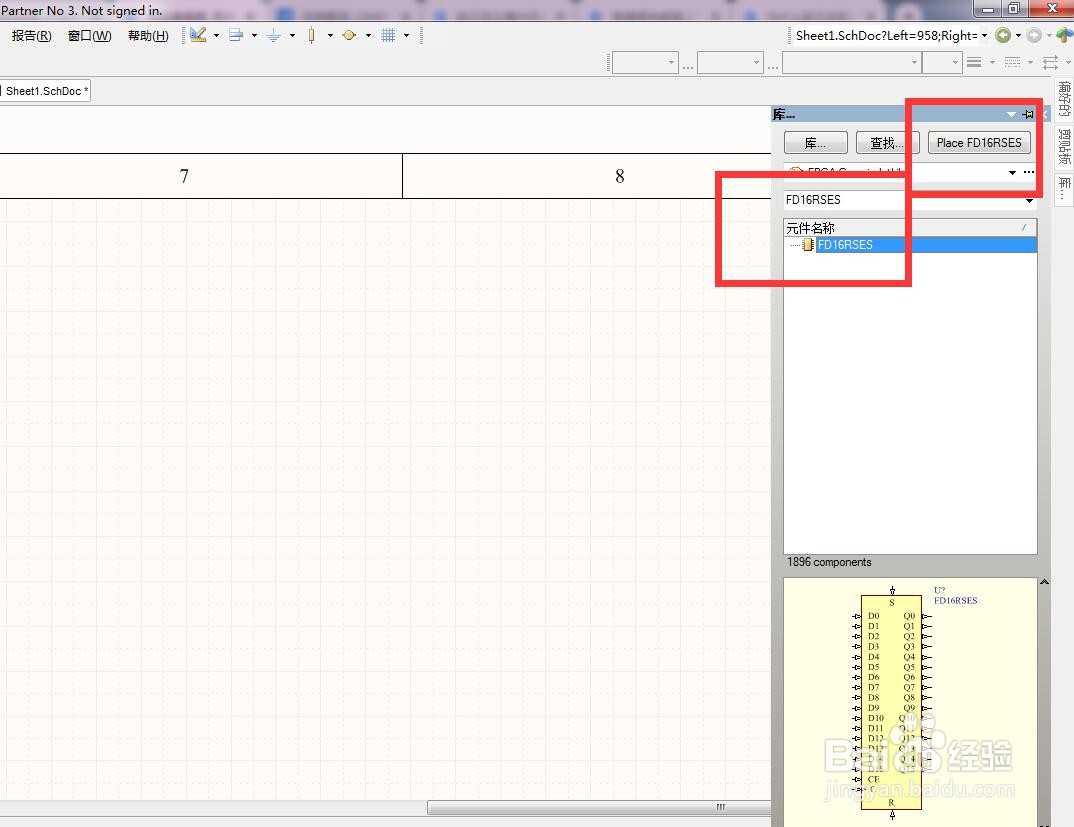Click the FD16RSES component chip icon
The width and height of the screenshot is (1074, 827).
point(808,245)
